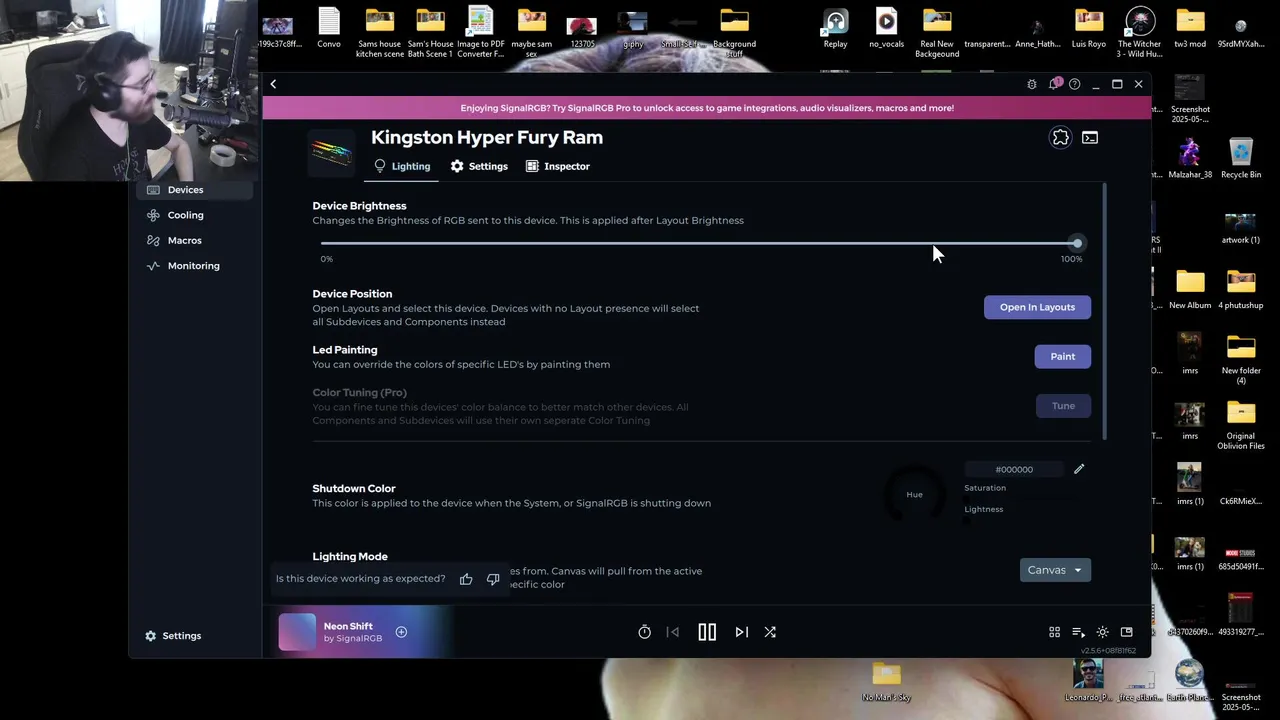Click the Malzahar_38 desktop icon
The image size is (1280, 720).
[x=1190, y=158]
